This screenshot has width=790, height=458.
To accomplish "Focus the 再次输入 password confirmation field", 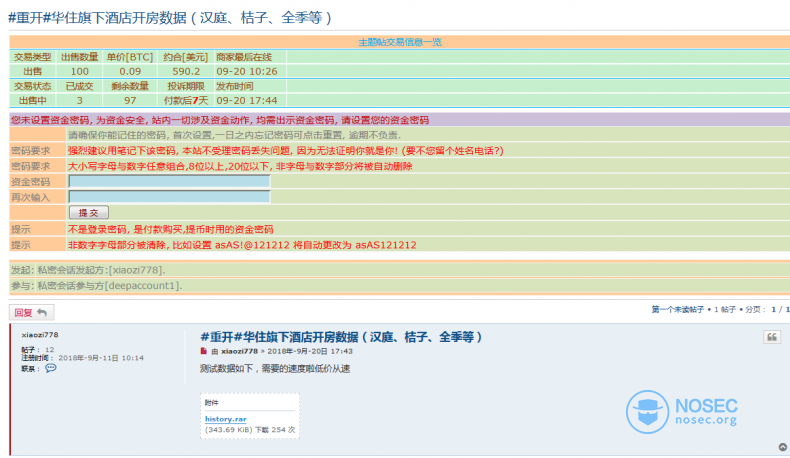I will point(169,197).
